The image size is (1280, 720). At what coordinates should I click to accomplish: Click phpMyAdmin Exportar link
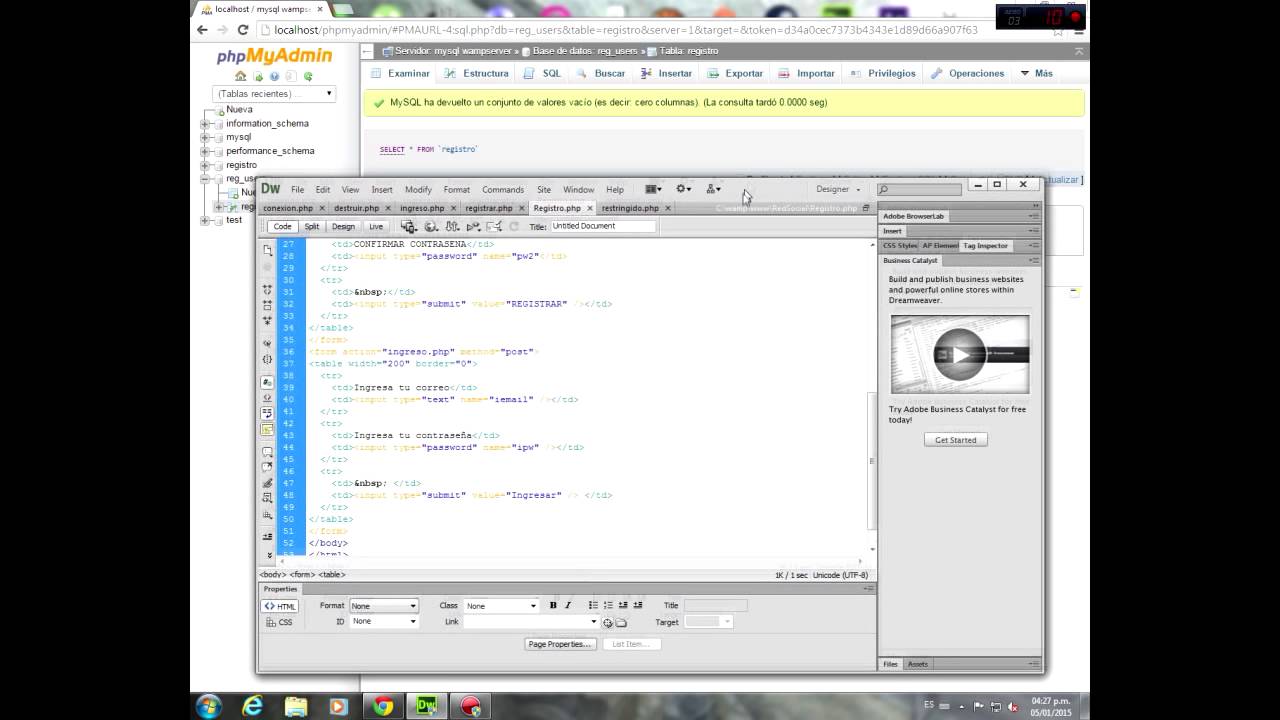click(x=735, y=73)
